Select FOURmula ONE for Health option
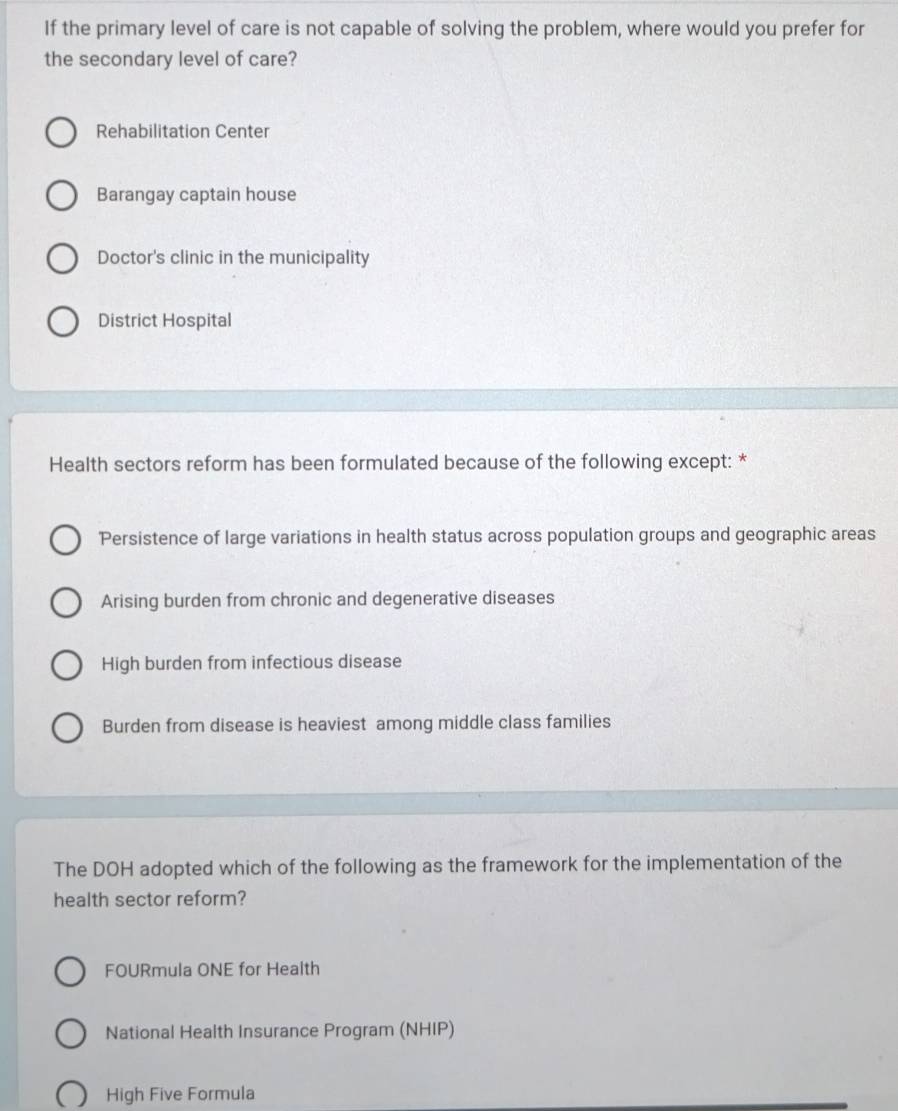898x1111 pixels. click(69, 971)
